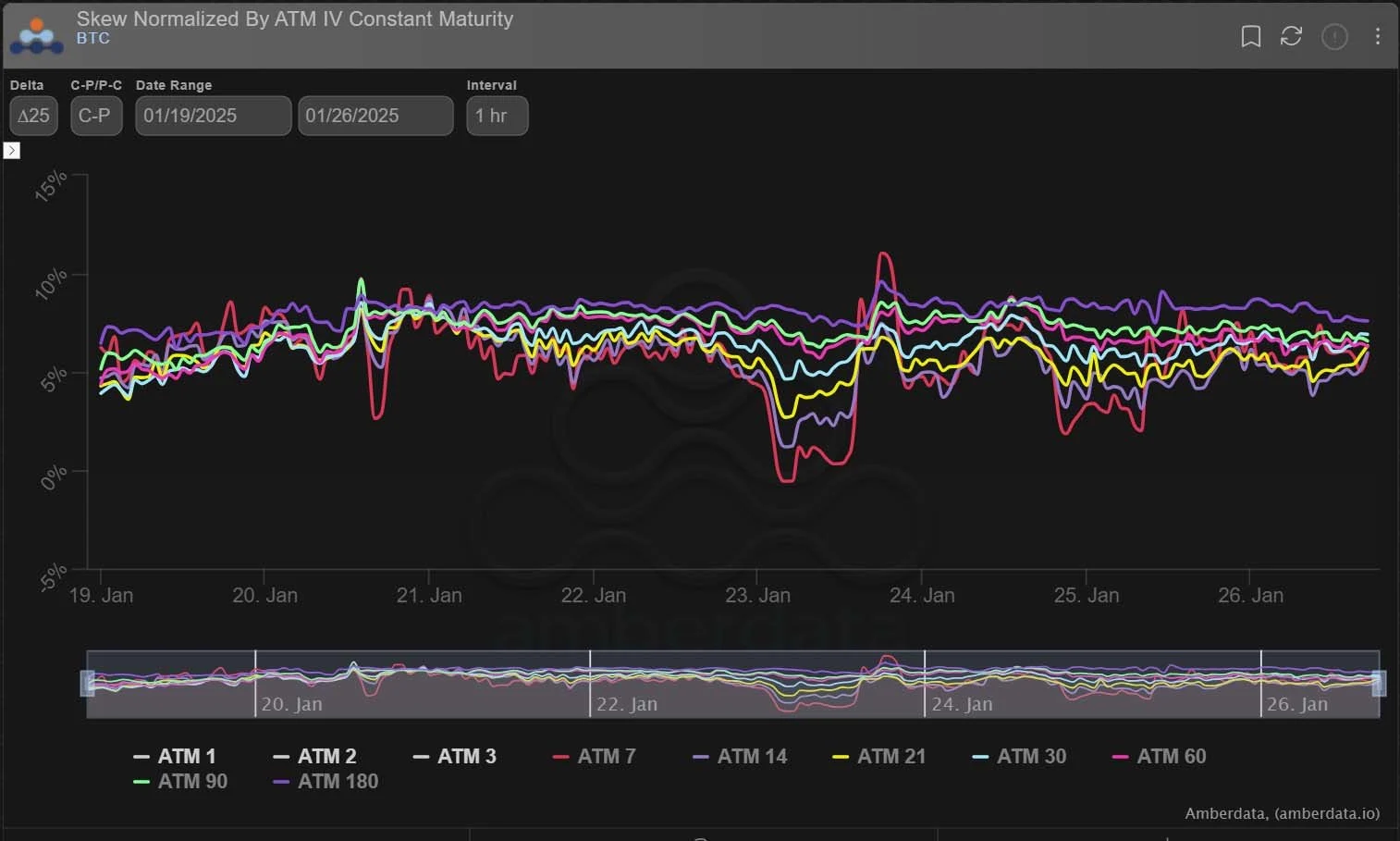
Task: Hide the ATM 90 series
Action: click(x=180, y=781)
